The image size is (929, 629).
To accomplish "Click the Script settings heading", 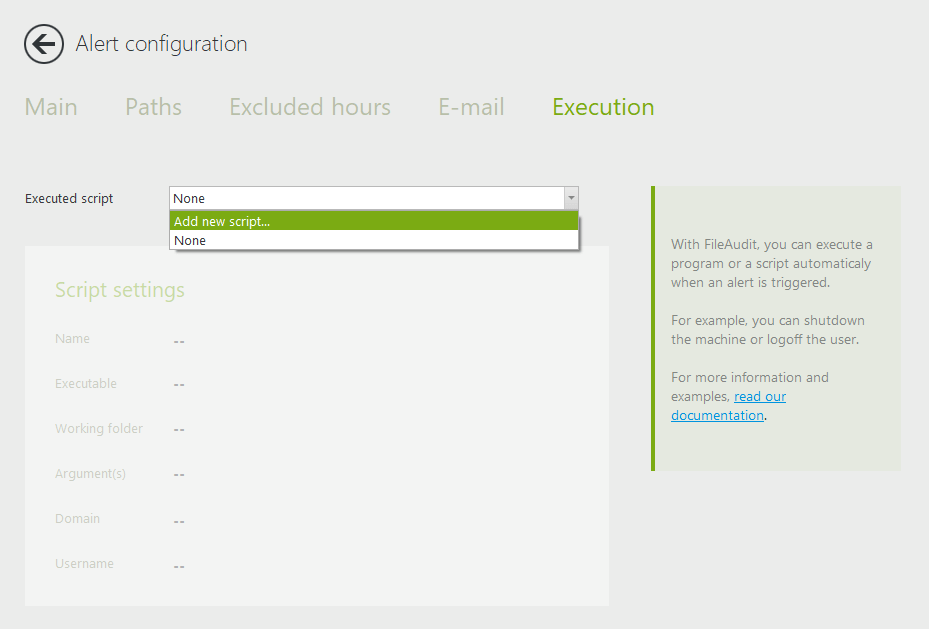I will 120,290.
